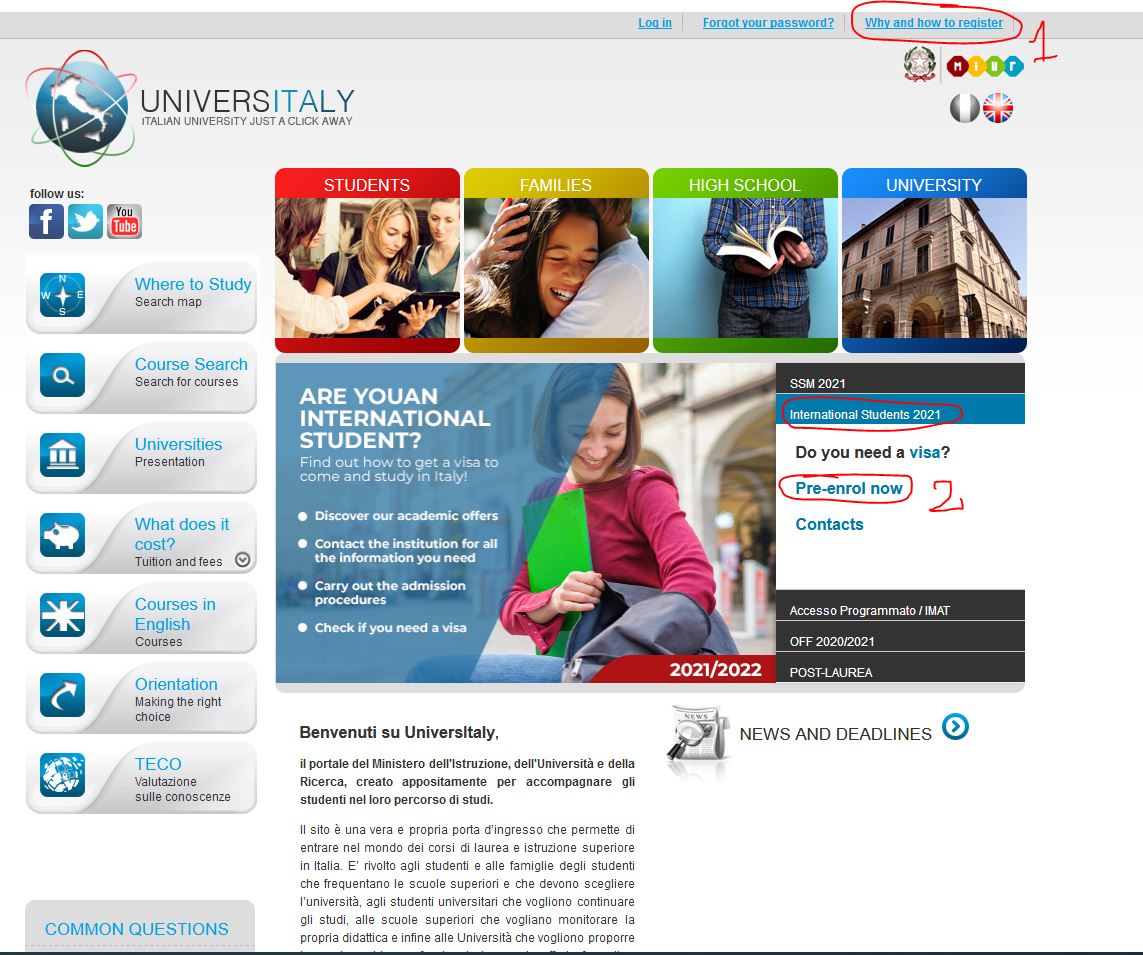Open the YouTube channel icon
Image resolution: width=1143 pixels, height=955 pixels.
click(x=125, y=221)
